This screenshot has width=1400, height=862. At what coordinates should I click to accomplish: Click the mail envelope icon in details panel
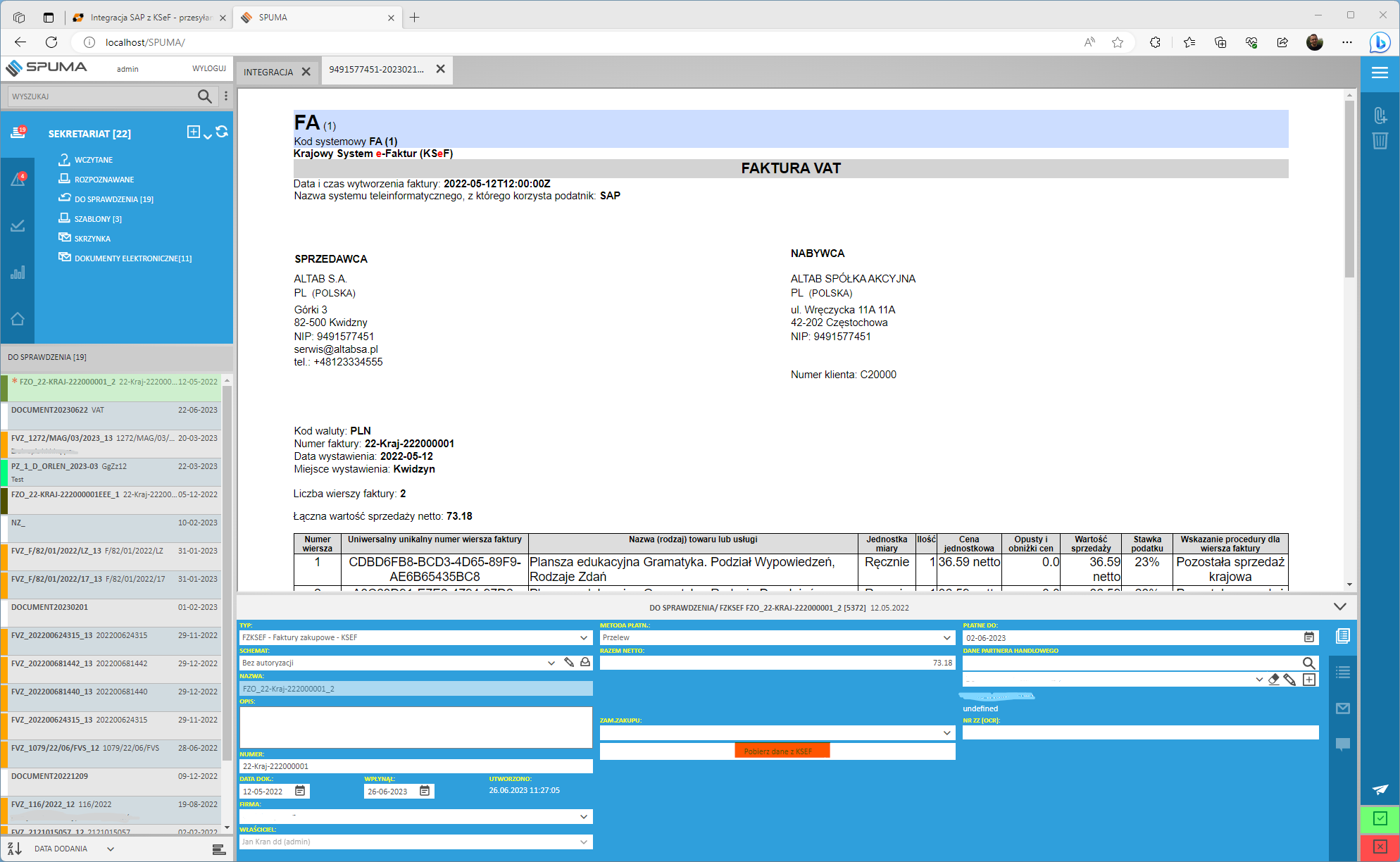(1342, 708)
